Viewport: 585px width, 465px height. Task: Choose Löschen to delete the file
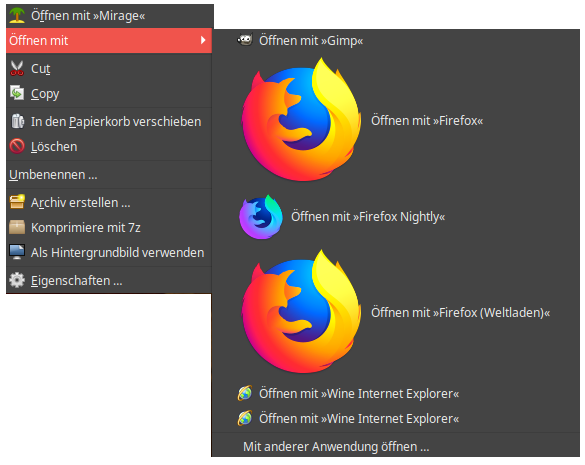(109, 146)
